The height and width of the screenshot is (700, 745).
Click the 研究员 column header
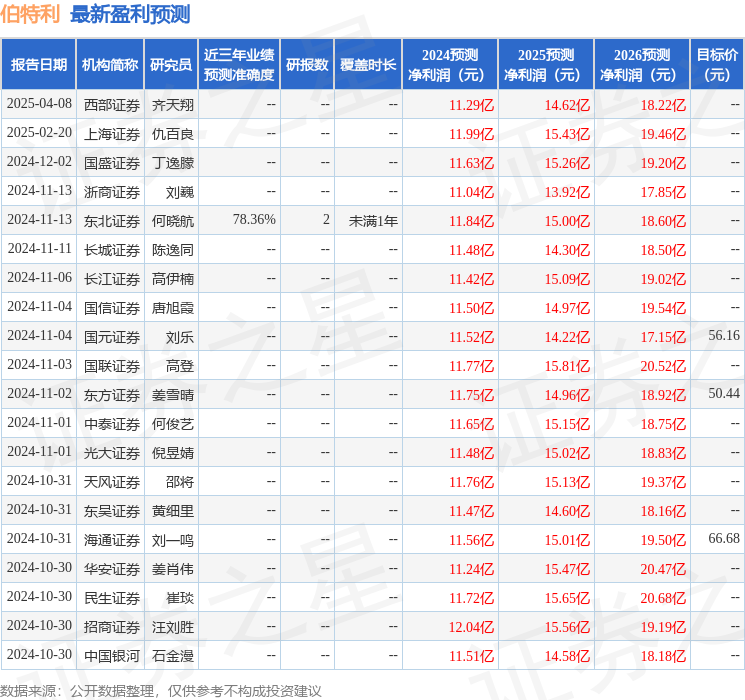point(171,65)
